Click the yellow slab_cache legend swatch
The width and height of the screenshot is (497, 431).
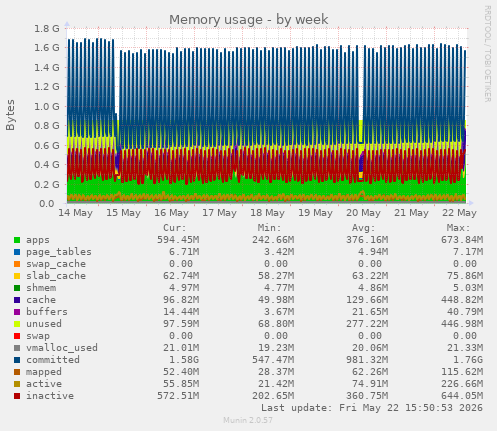pos(17,276)
